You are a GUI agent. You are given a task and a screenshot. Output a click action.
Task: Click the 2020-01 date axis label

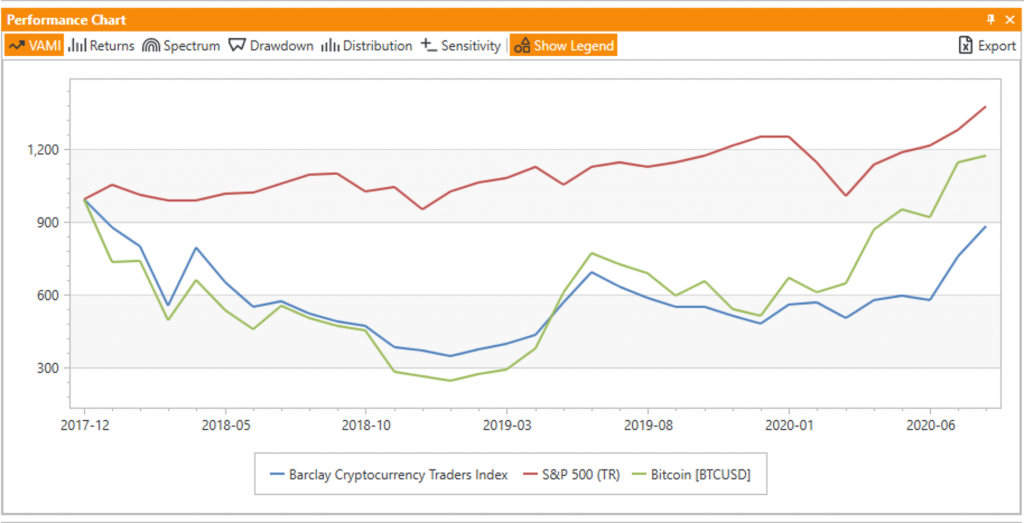pyautogui.click(x=790, y=423)
